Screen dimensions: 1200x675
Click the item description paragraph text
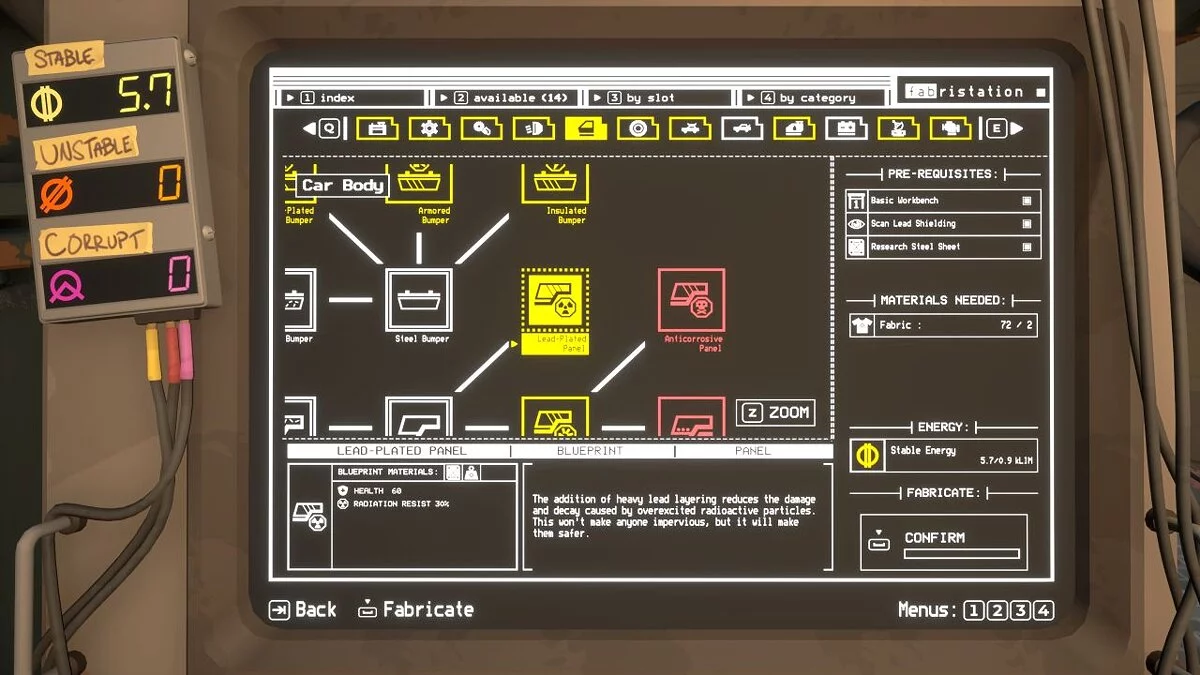pos(673,516)
